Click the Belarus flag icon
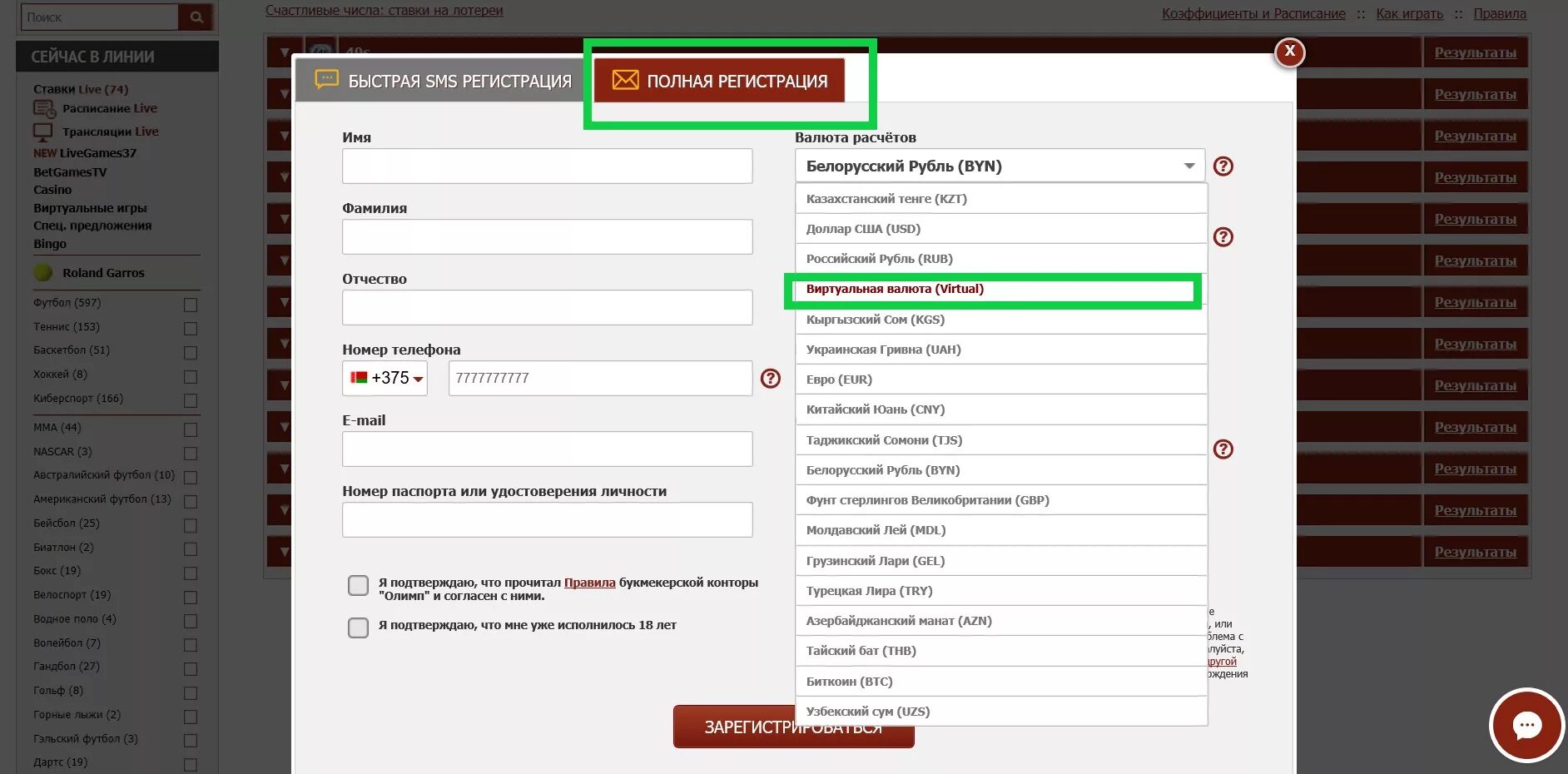The height and width of the screenshot is (774, 1568). pyautogui.click(x=359, y=378)
